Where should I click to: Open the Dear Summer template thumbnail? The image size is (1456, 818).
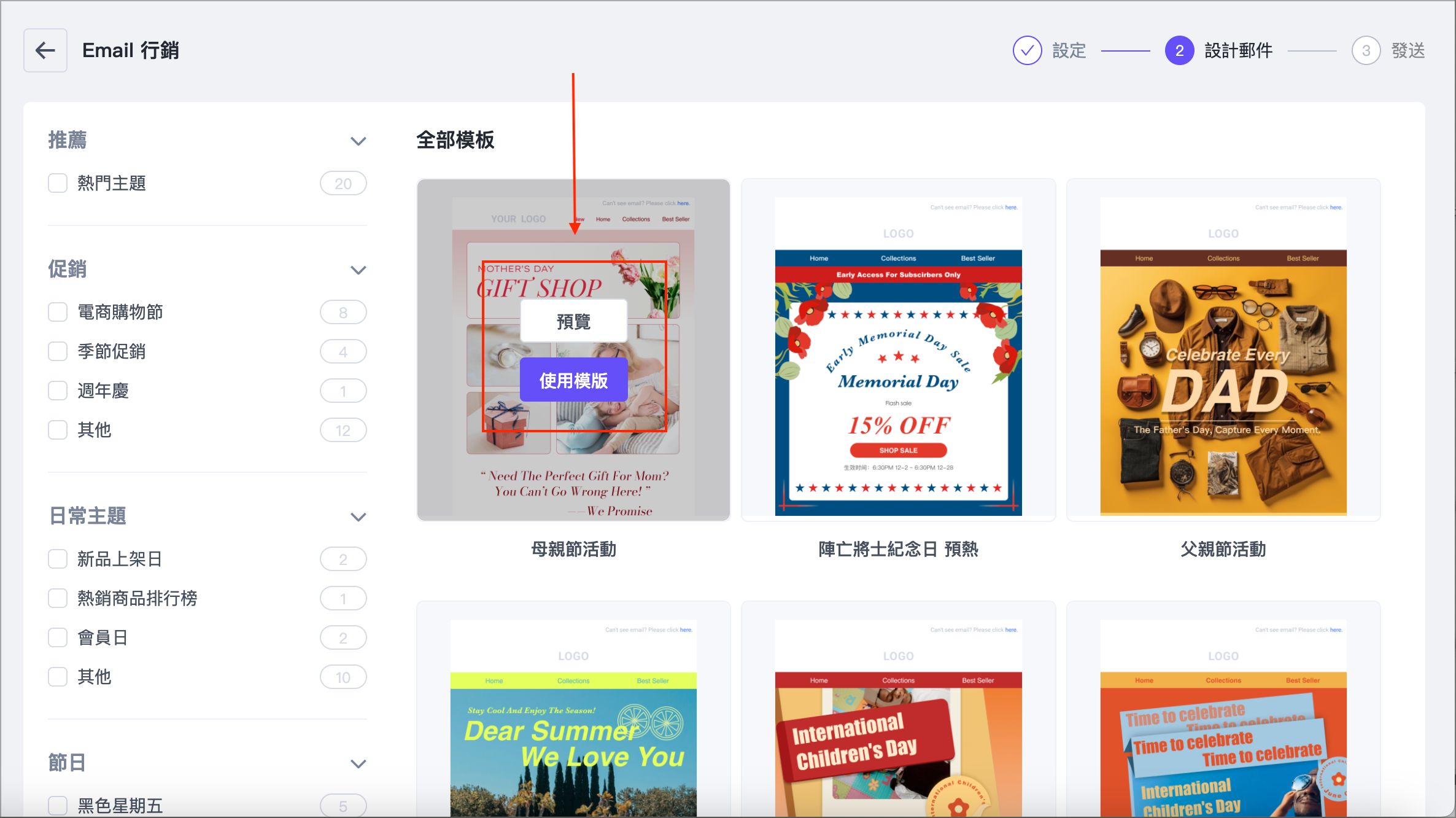pos(573,709)
